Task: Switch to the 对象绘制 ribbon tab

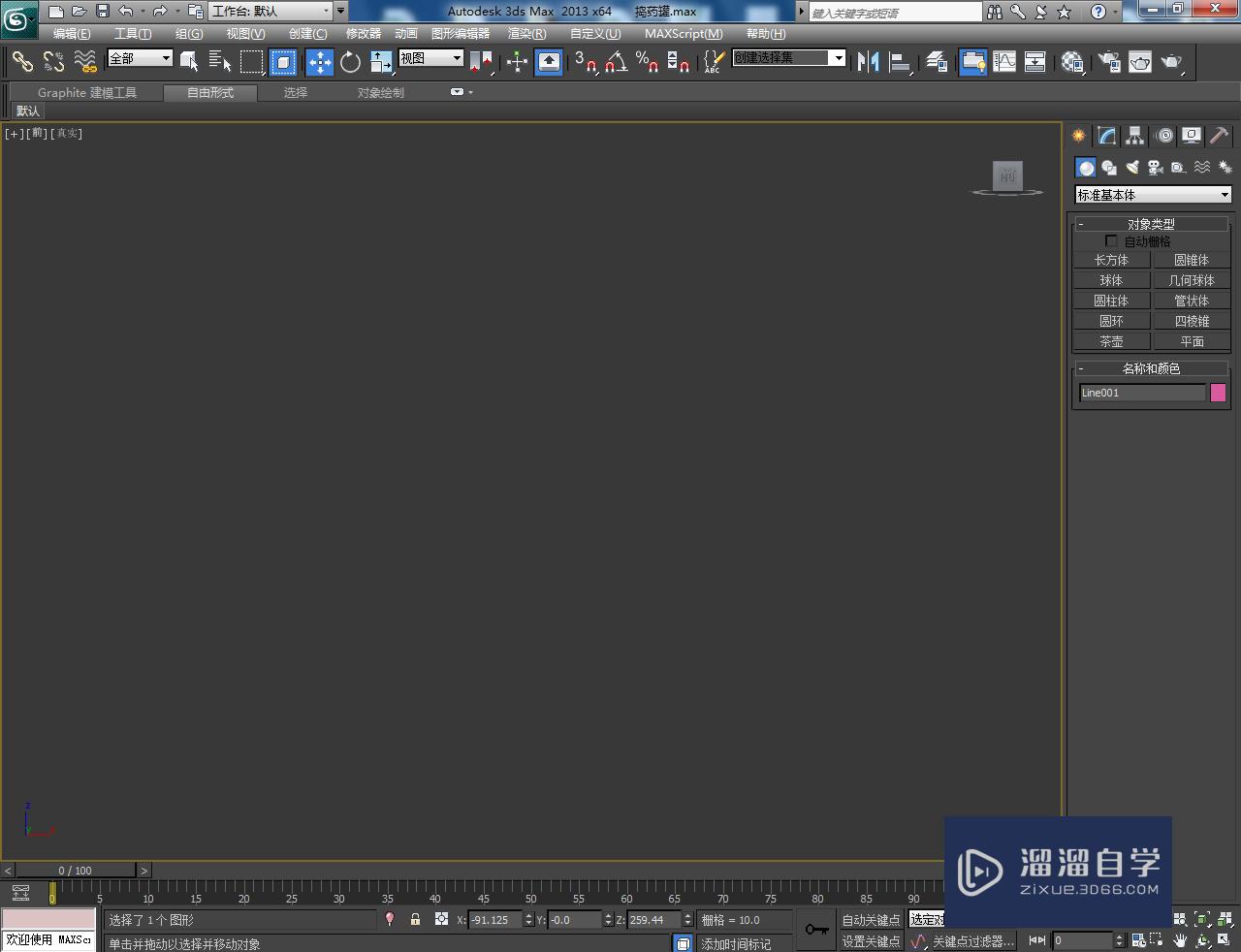Action: tap(381, 93)
